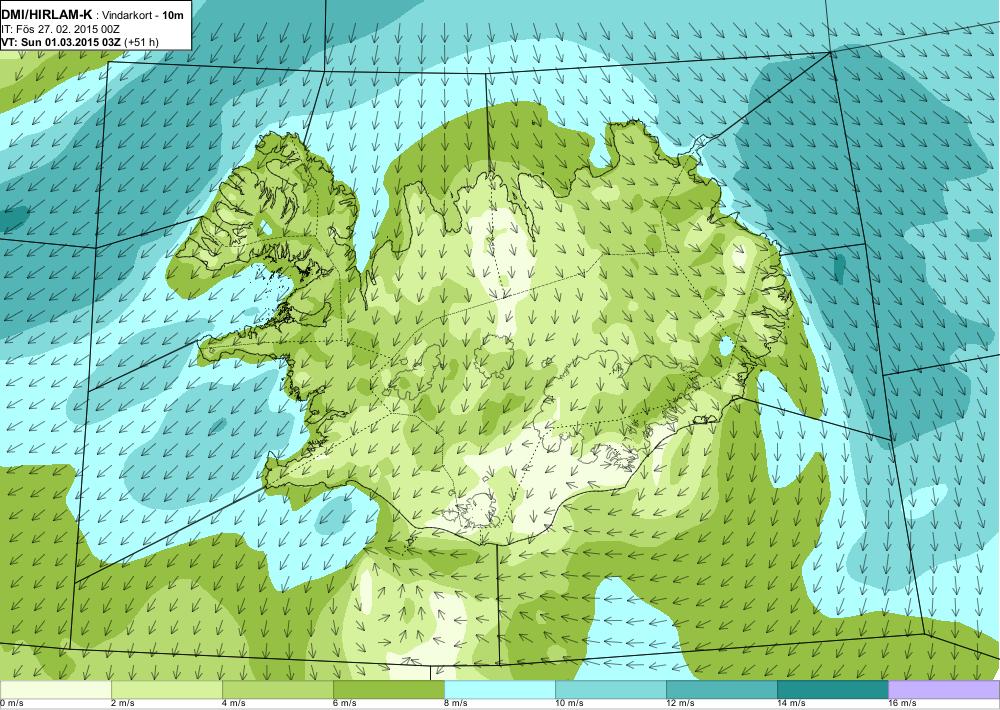The width and height of the screenshot is (1000, 710).
Task: Select the '16 m/s' legend label
Action: click(x=902, y=704)
